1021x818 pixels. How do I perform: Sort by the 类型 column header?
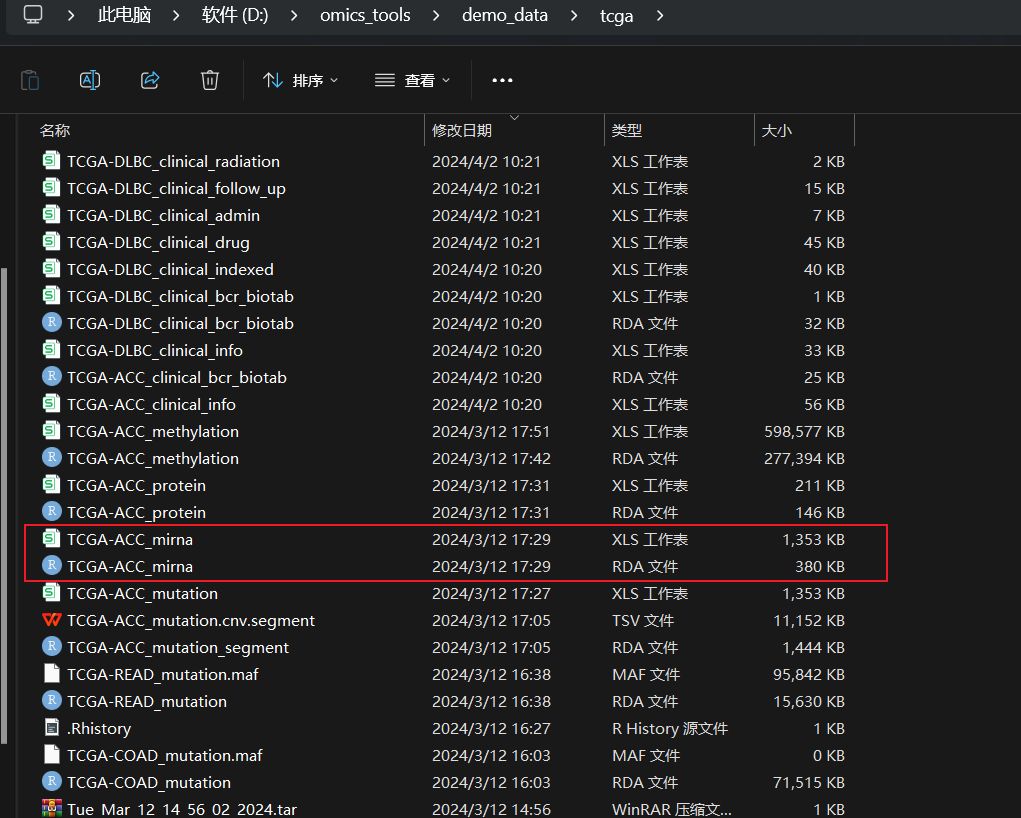tap(626, 130)
